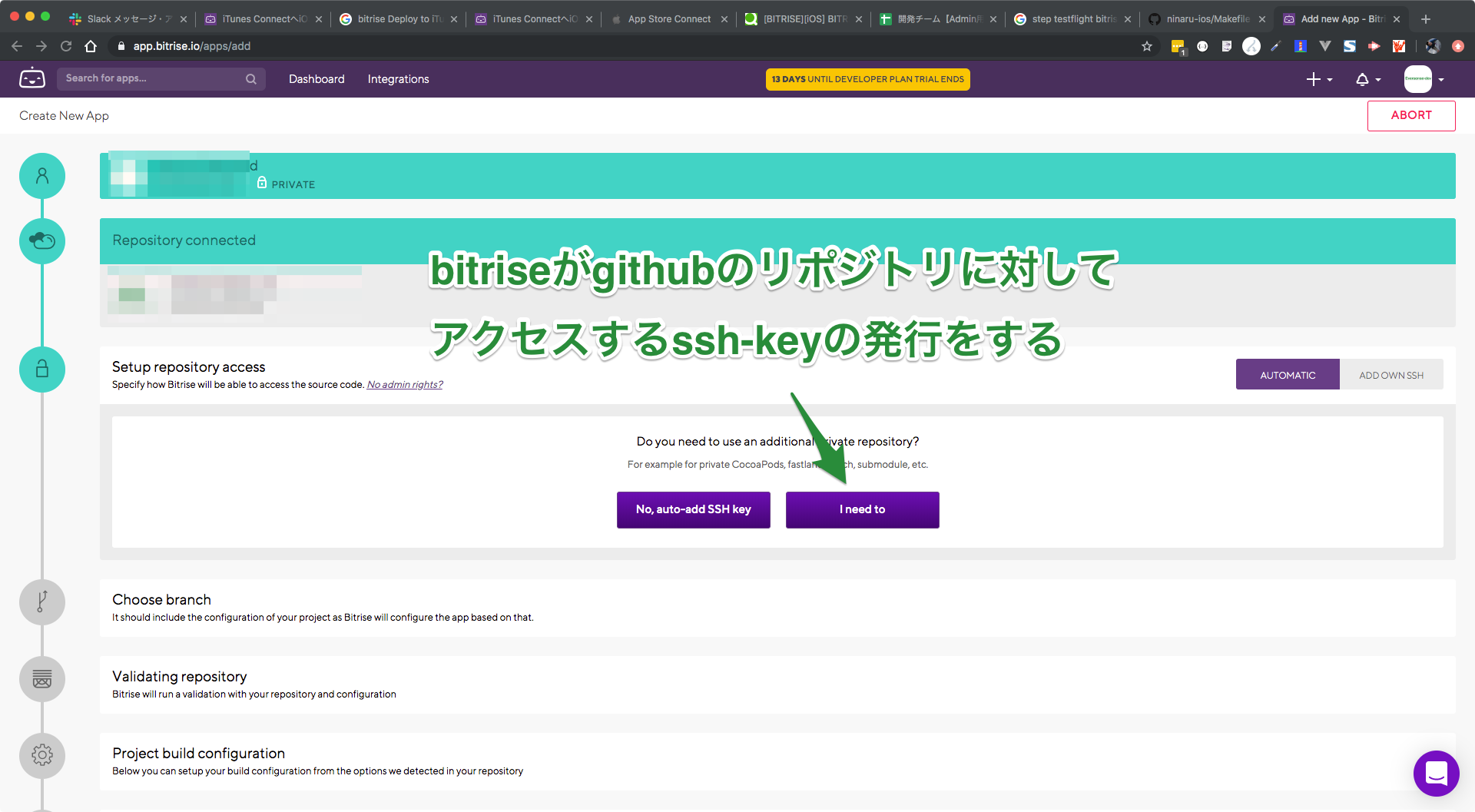
Task: Open a new browser tab
Action: click(1426, 19)
